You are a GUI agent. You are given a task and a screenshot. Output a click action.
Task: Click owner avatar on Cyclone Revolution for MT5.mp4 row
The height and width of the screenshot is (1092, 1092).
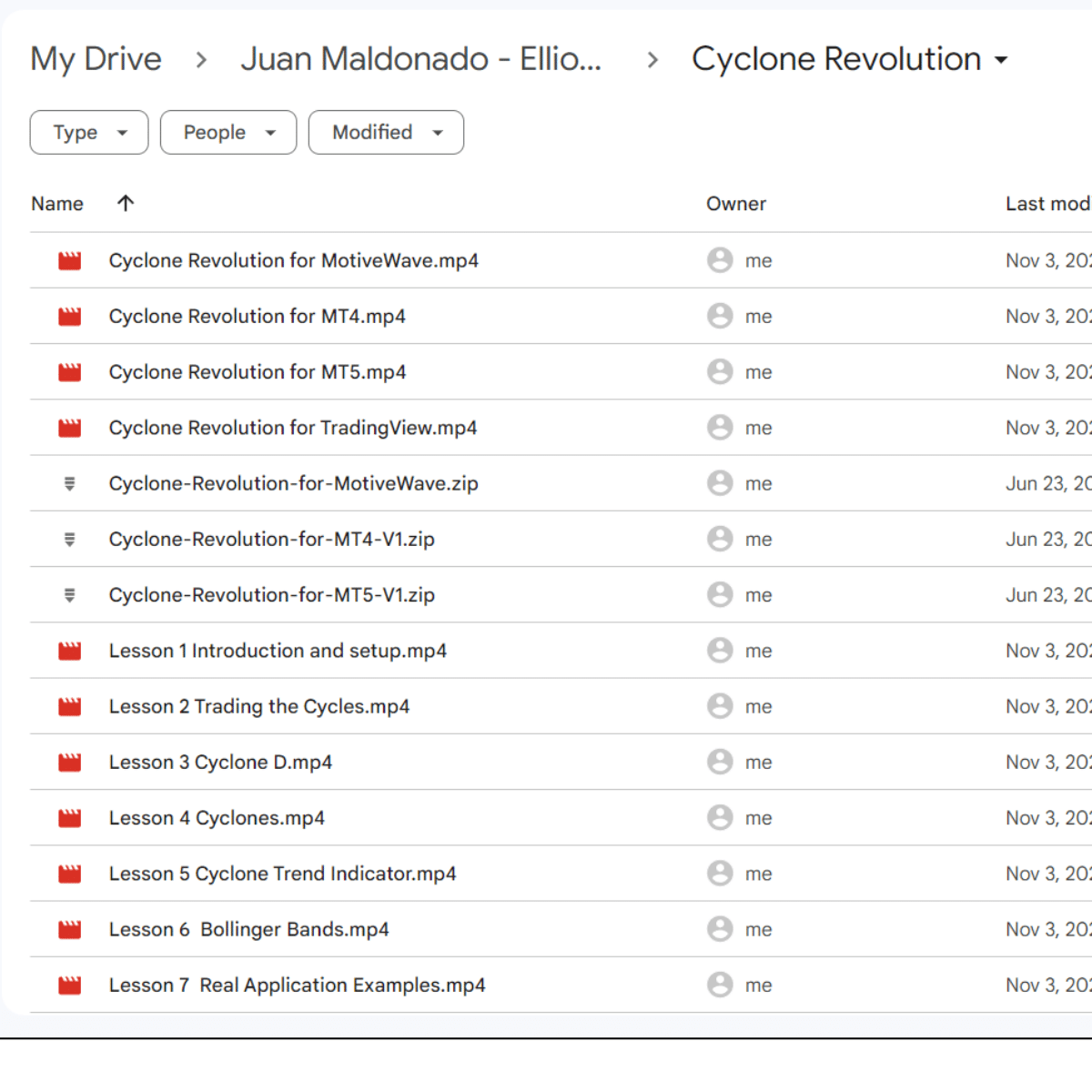(720, 372)
